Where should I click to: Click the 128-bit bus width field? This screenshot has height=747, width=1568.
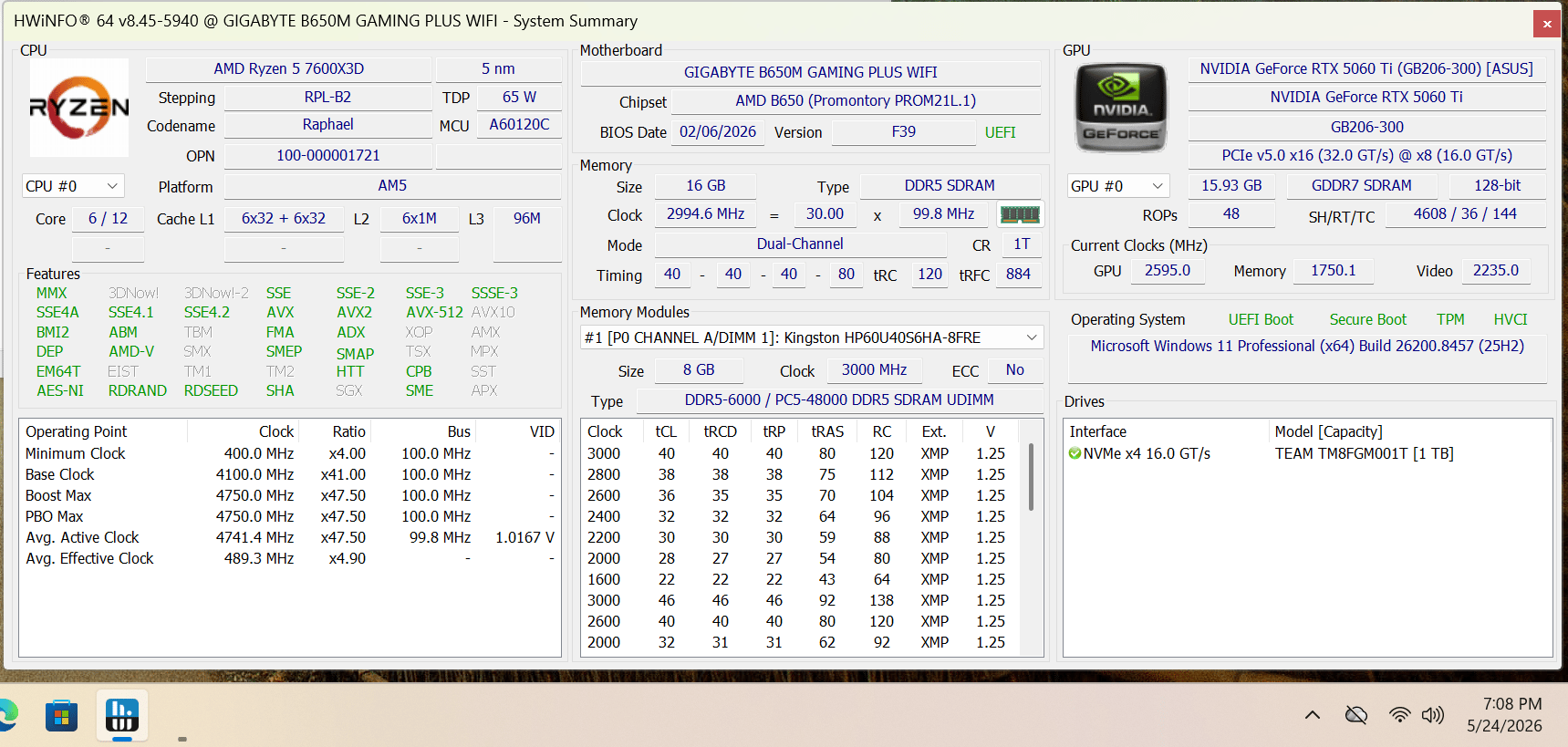(x=1497, y=186)
